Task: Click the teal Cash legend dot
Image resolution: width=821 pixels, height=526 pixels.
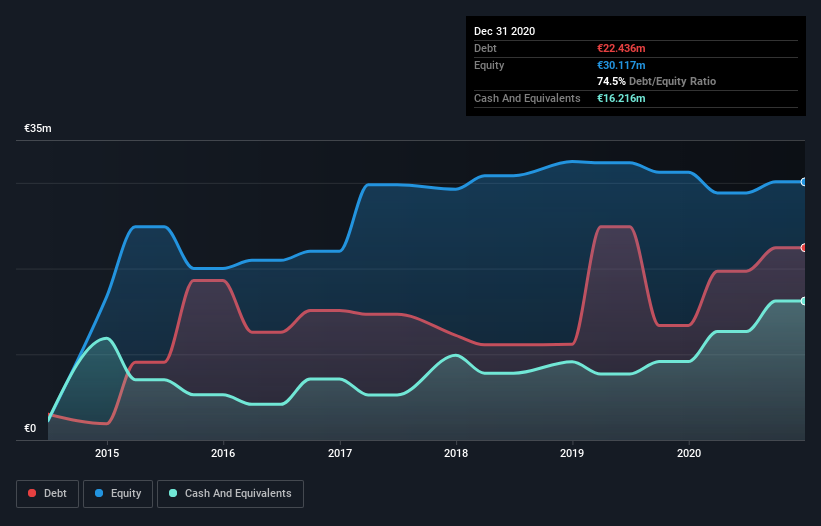Action: click(x=173, y=493)
